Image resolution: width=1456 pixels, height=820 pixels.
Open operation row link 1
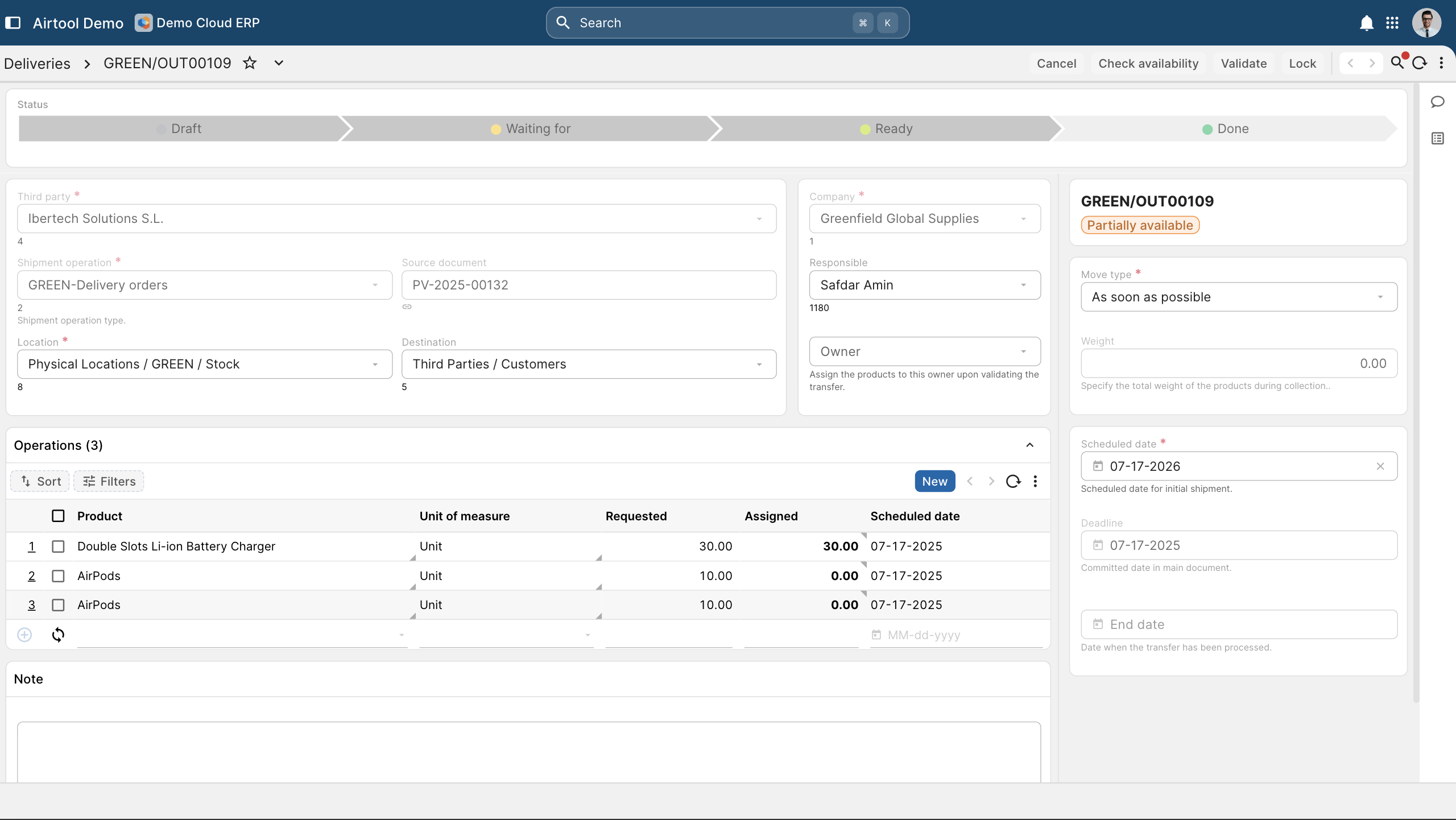click(31, 546)
